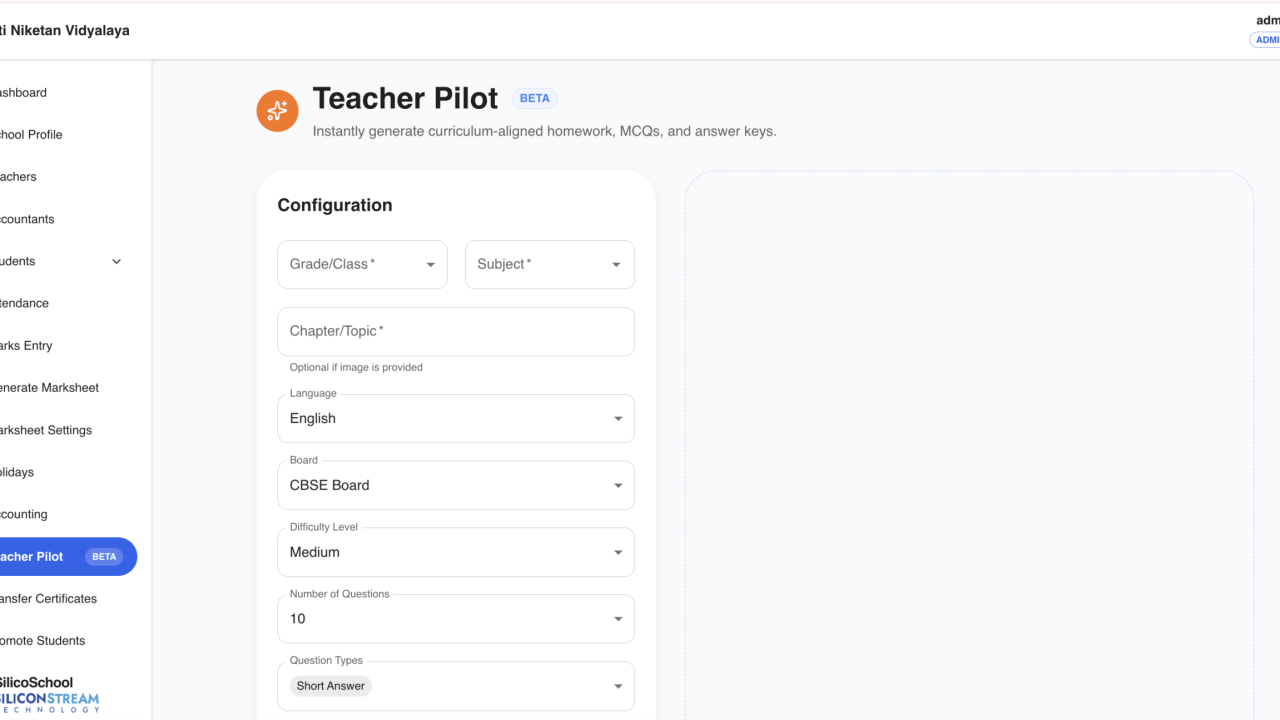The image size is (1280, 720).
Task: Click the BETA badge beside Teacher Pilot title
Action: 535,98
